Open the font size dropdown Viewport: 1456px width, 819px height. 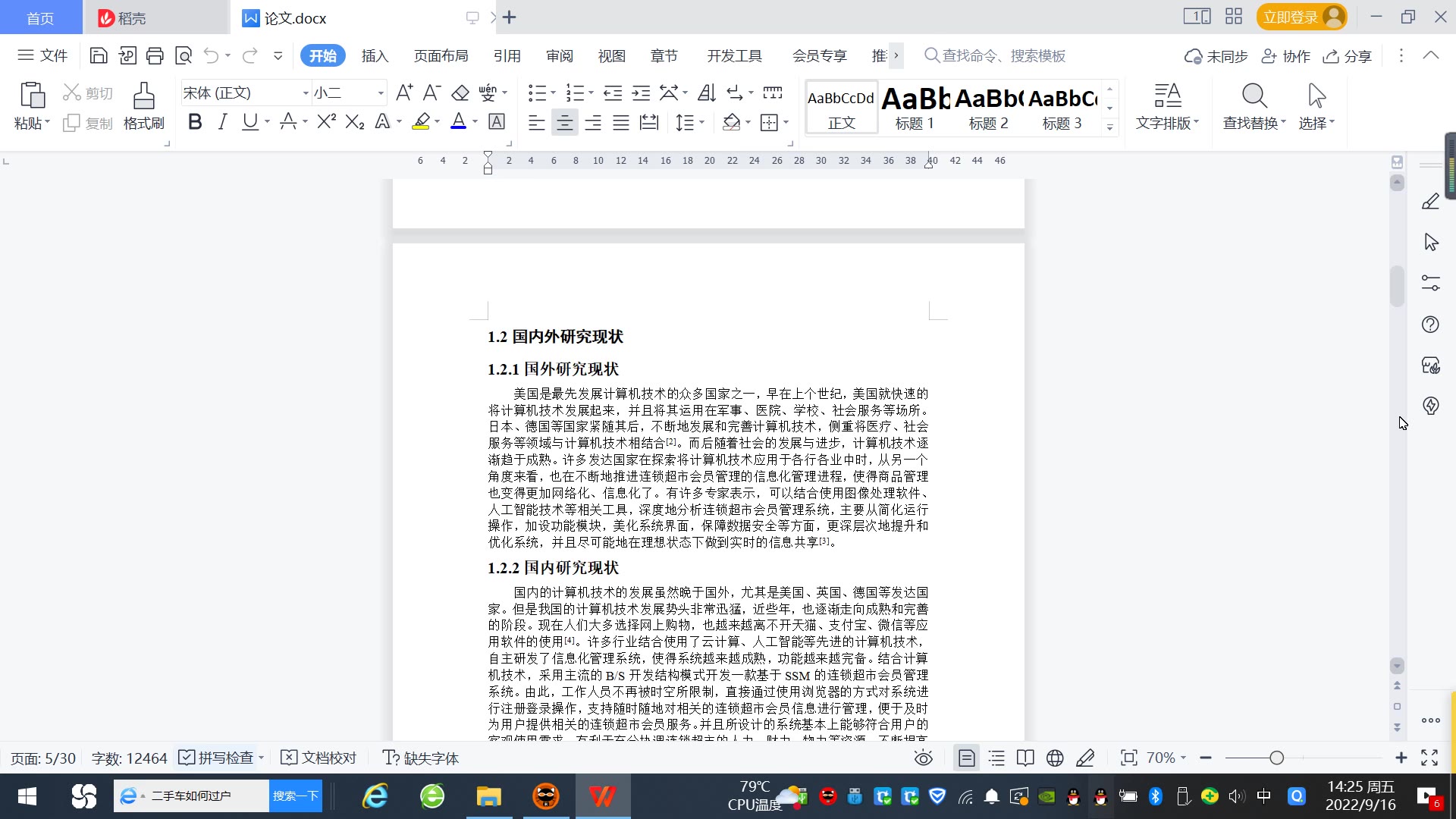pos(381,93)
